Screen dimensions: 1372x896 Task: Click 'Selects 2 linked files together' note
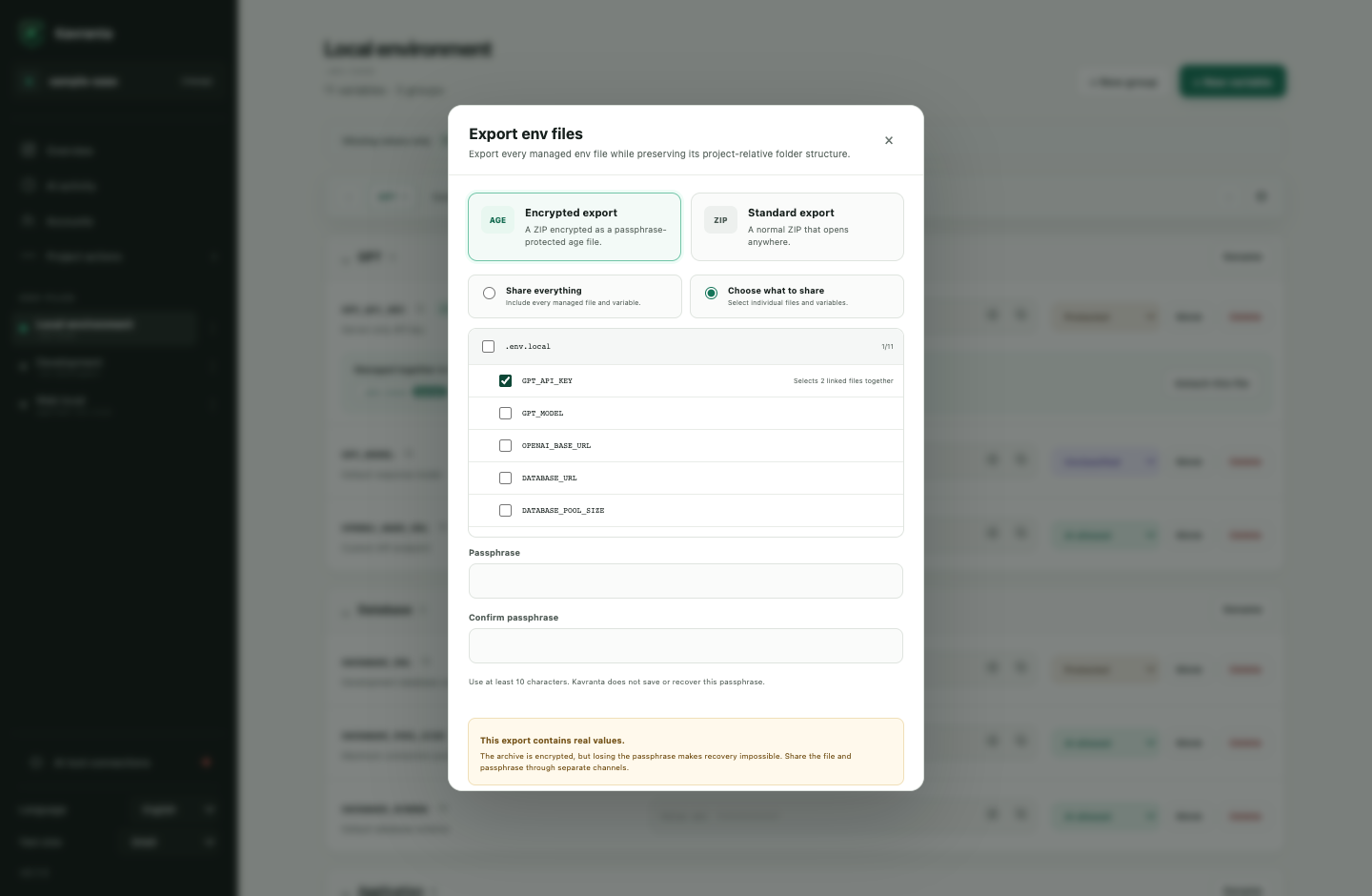click(843, 381)
